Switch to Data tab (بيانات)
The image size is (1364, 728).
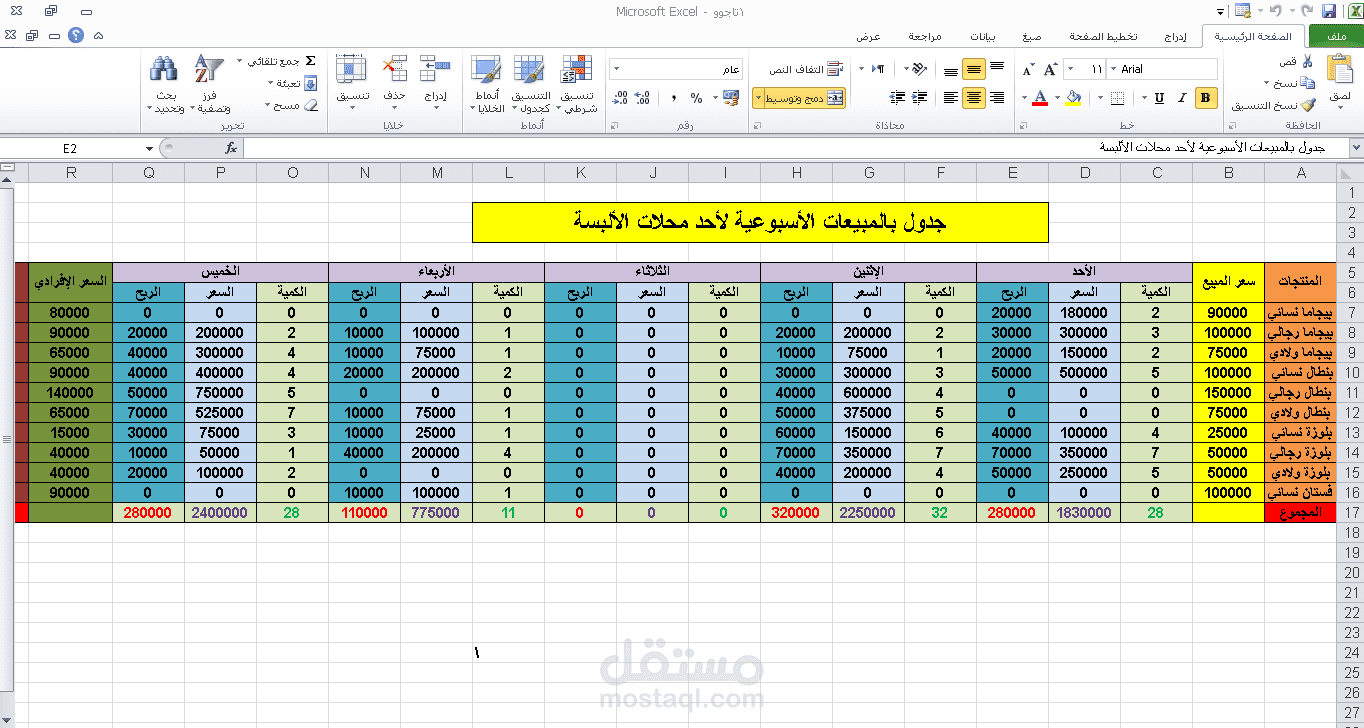pyautogui.click(x=982, y=36)
